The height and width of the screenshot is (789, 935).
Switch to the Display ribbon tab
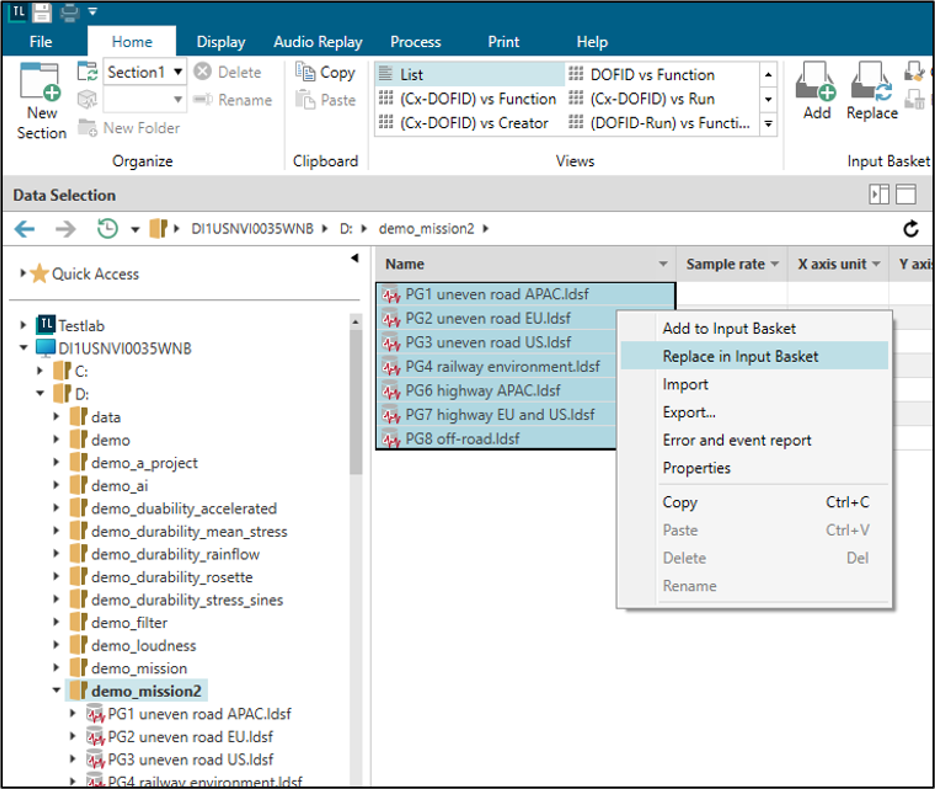(221, 42)
